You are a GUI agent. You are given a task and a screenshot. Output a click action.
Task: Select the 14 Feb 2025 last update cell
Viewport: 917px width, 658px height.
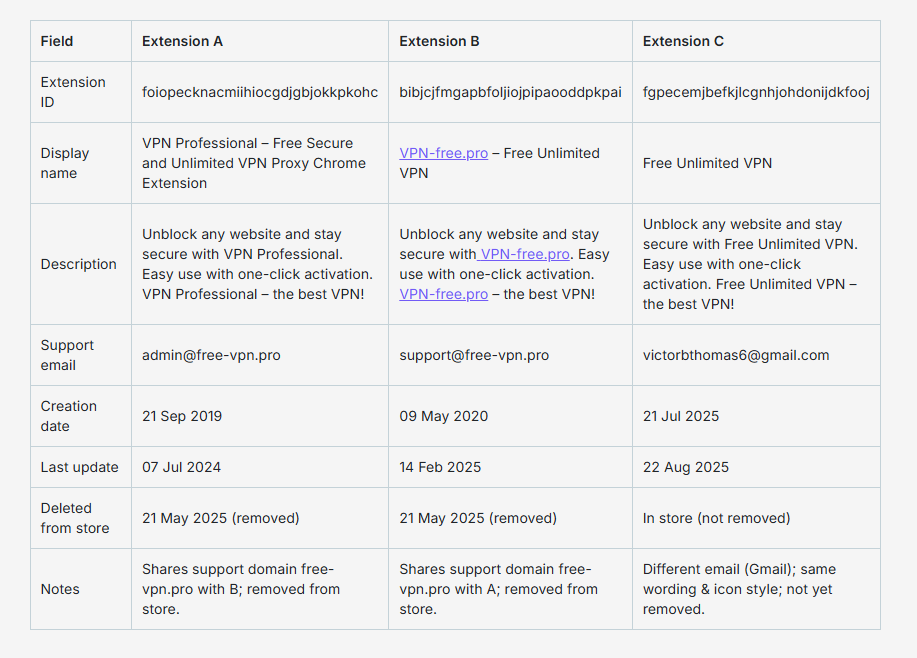point(440,467)
